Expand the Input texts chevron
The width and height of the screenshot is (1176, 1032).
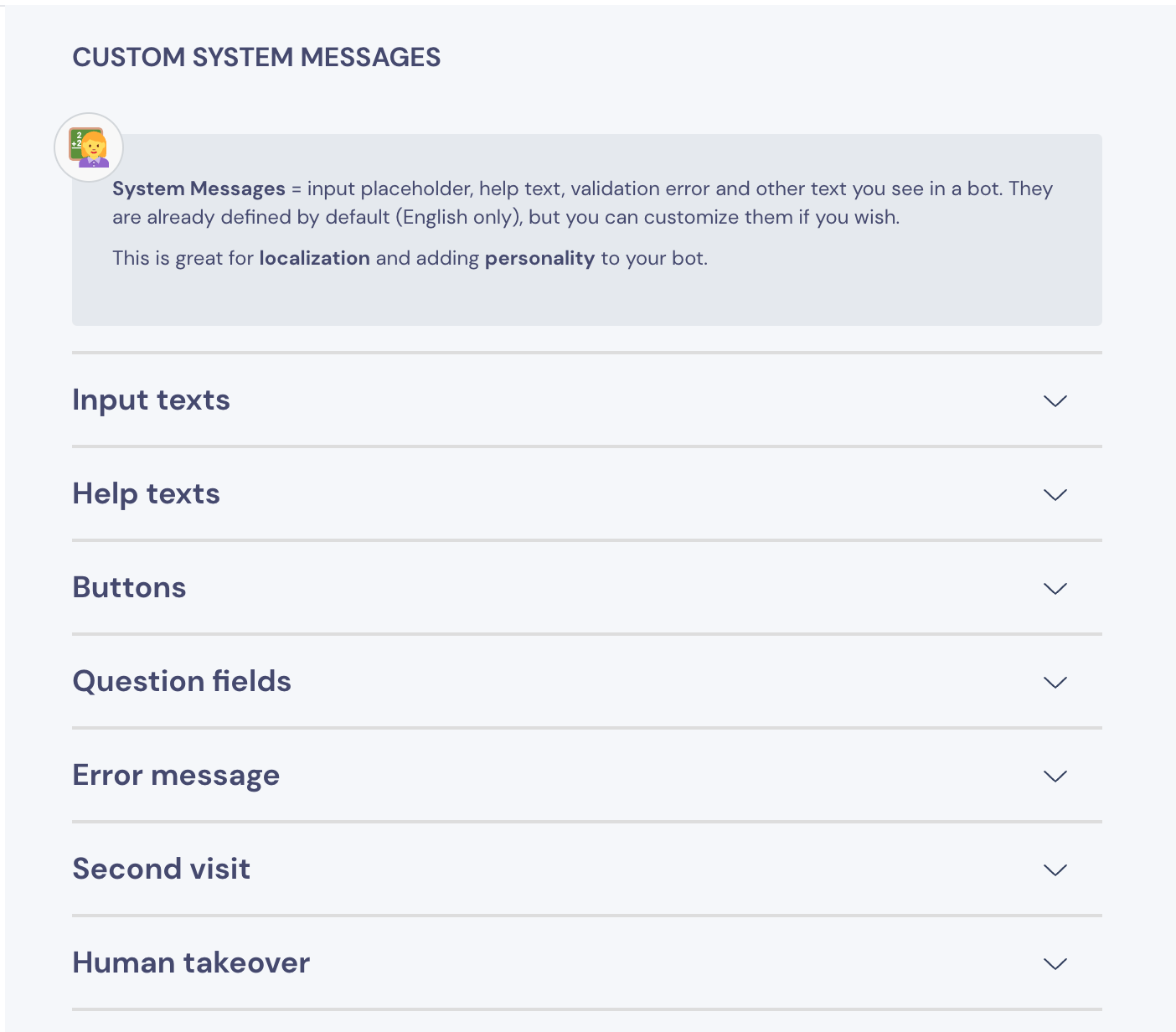click(x=1055, y=401)
